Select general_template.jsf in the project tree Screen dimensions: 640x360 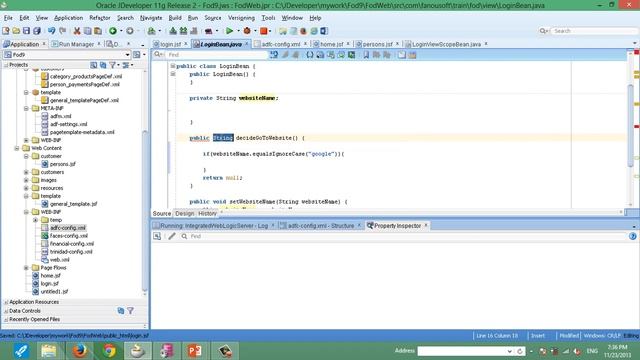pos(73,204)
